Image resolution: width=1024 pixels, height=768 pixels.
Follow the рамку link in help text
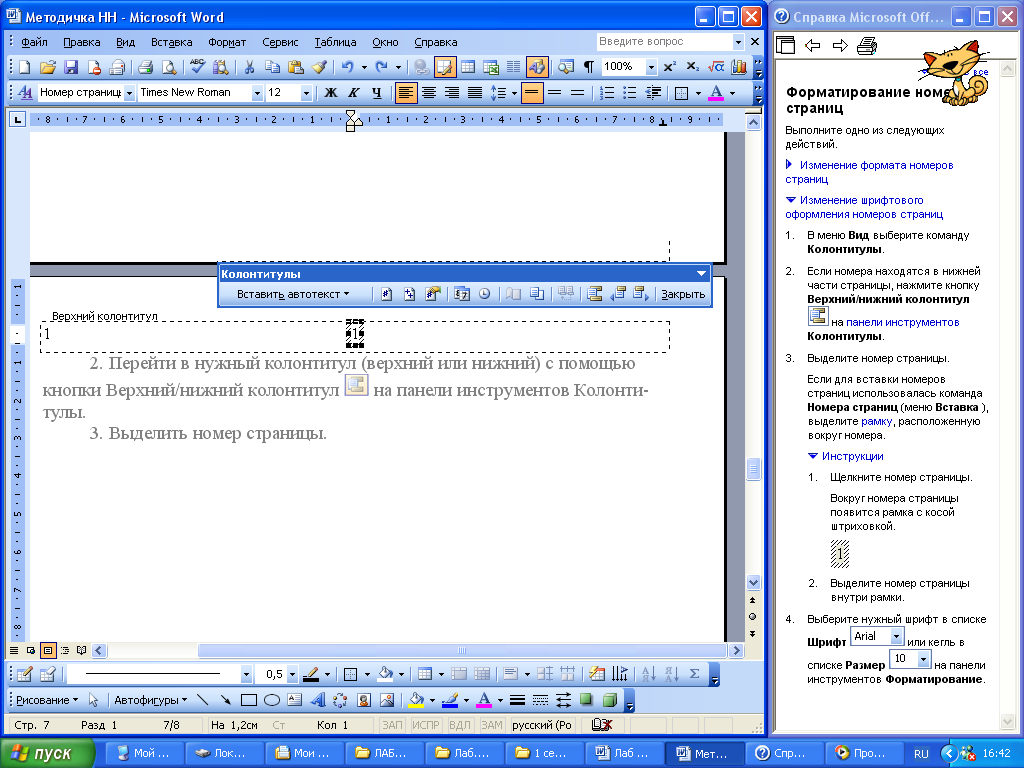[x=876, y=421]
